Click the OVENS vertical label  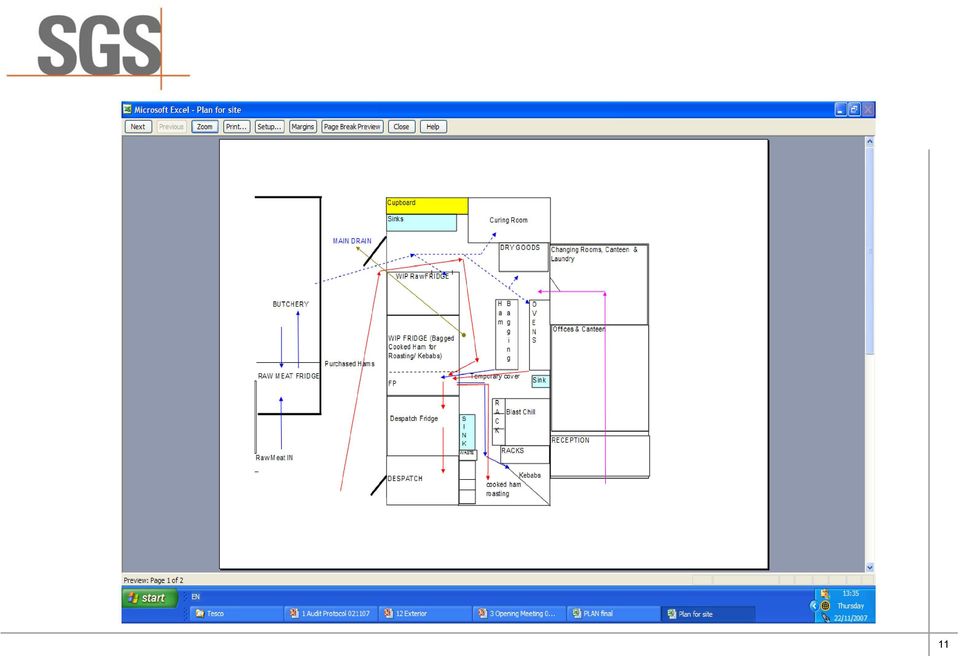tap(534, 322)
